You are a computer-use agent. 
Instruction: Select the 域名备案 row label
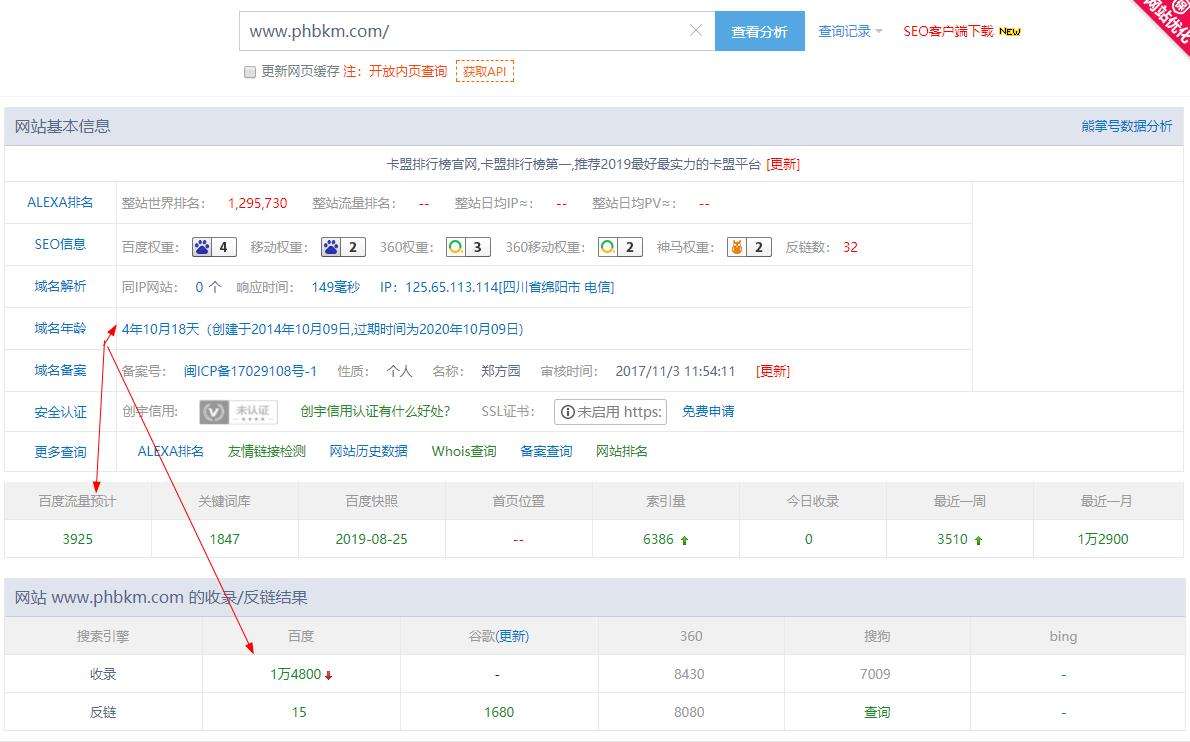pyautogui.click(x=60, y=370)
